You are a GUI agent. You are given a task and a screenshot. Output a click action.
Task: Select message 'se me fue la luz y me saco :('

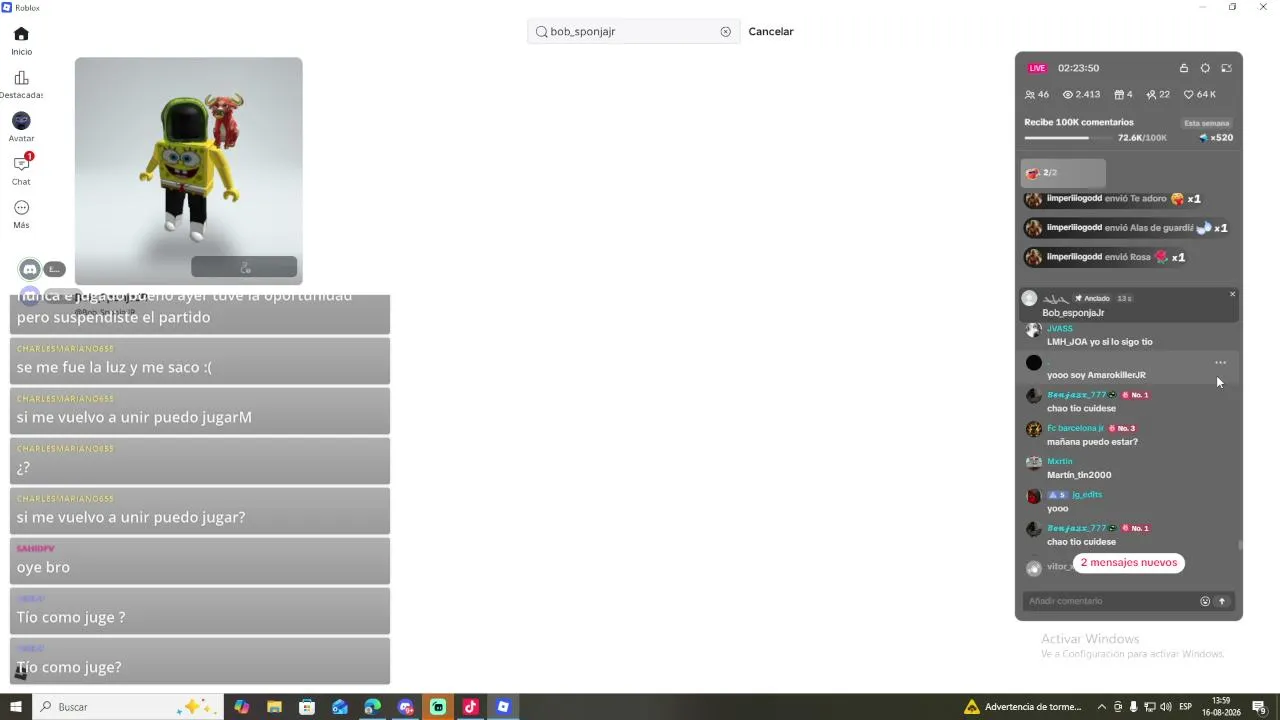click(x=200, y=361)
